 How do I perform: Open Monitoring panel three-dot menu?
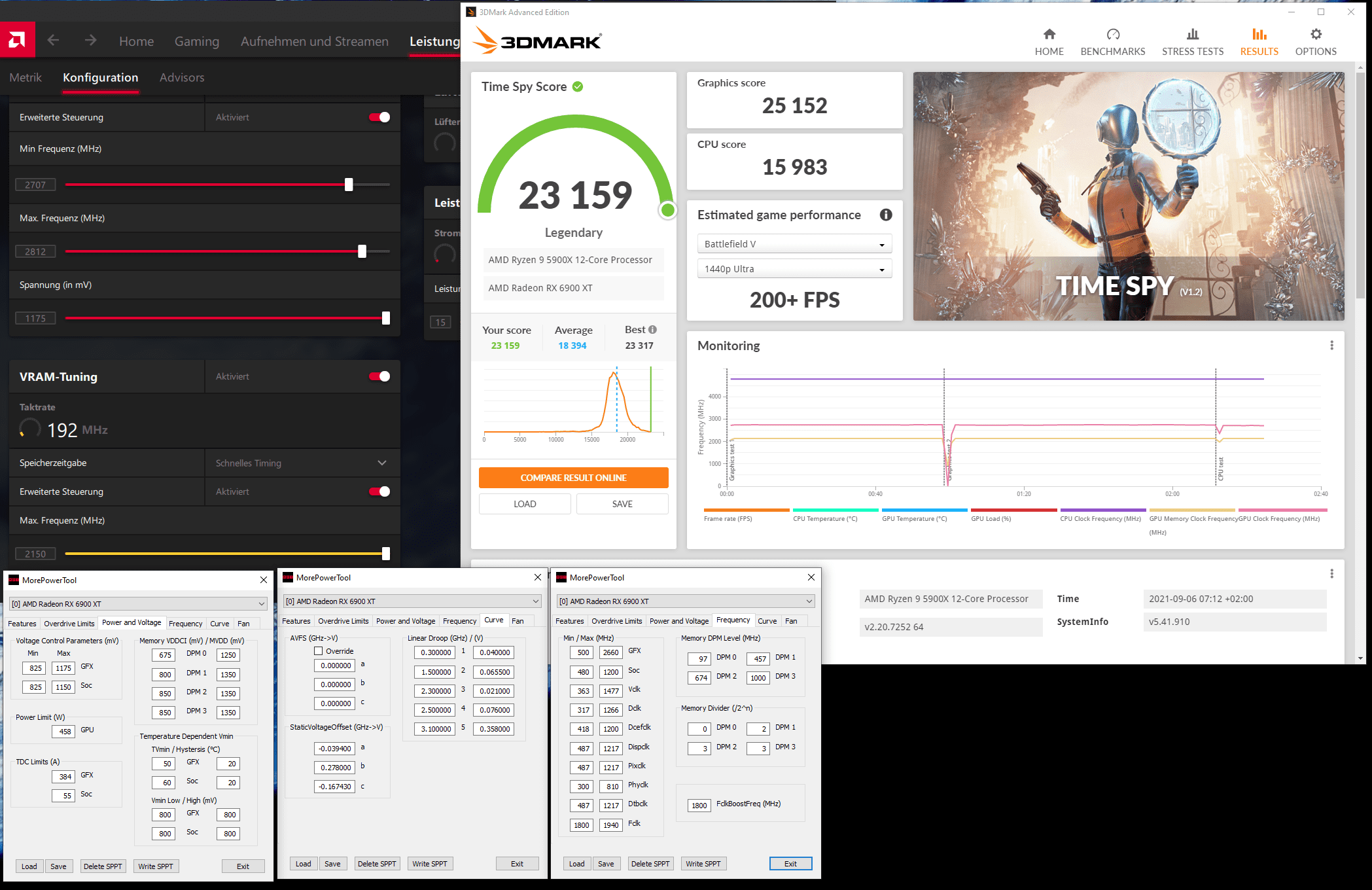tap(1331, 346)
